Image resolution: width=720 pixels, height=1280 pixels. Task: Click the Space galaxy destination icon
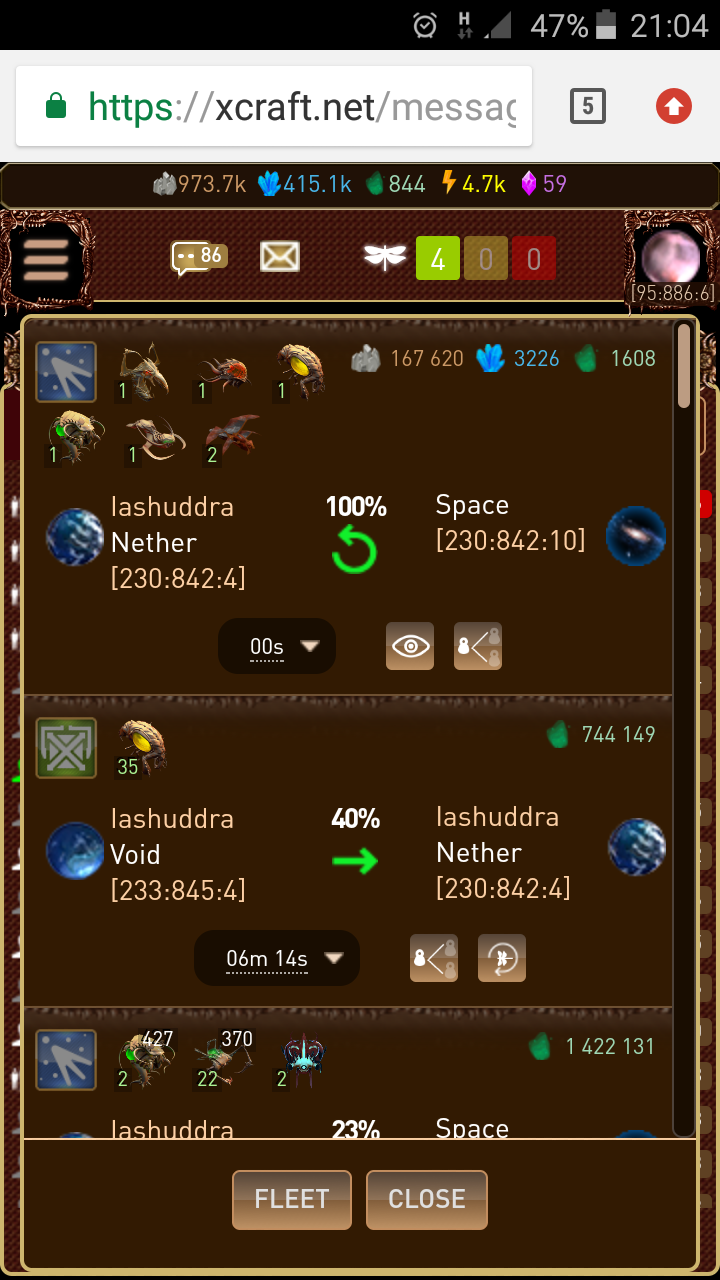637,537
